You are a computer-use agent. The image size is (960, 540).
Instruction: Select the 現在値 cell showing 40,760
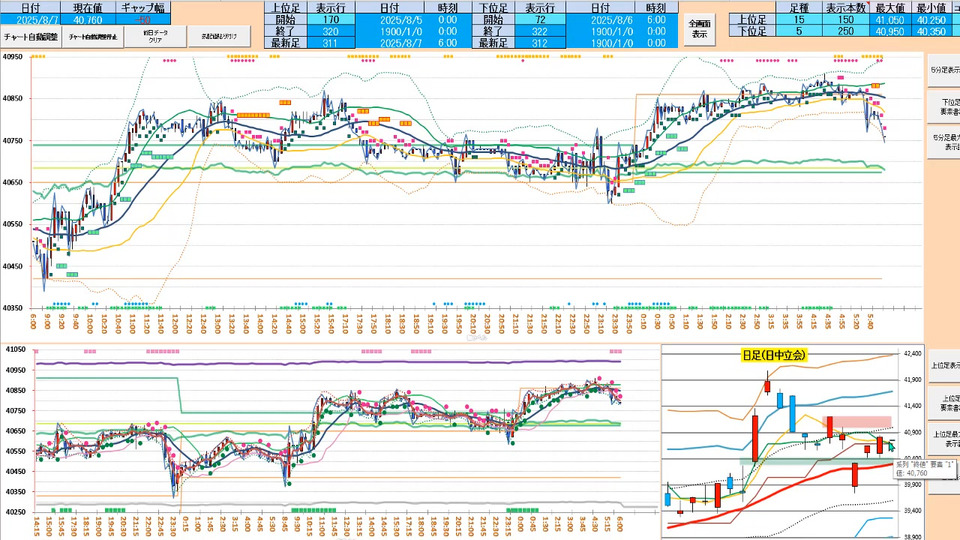(86, 18)
